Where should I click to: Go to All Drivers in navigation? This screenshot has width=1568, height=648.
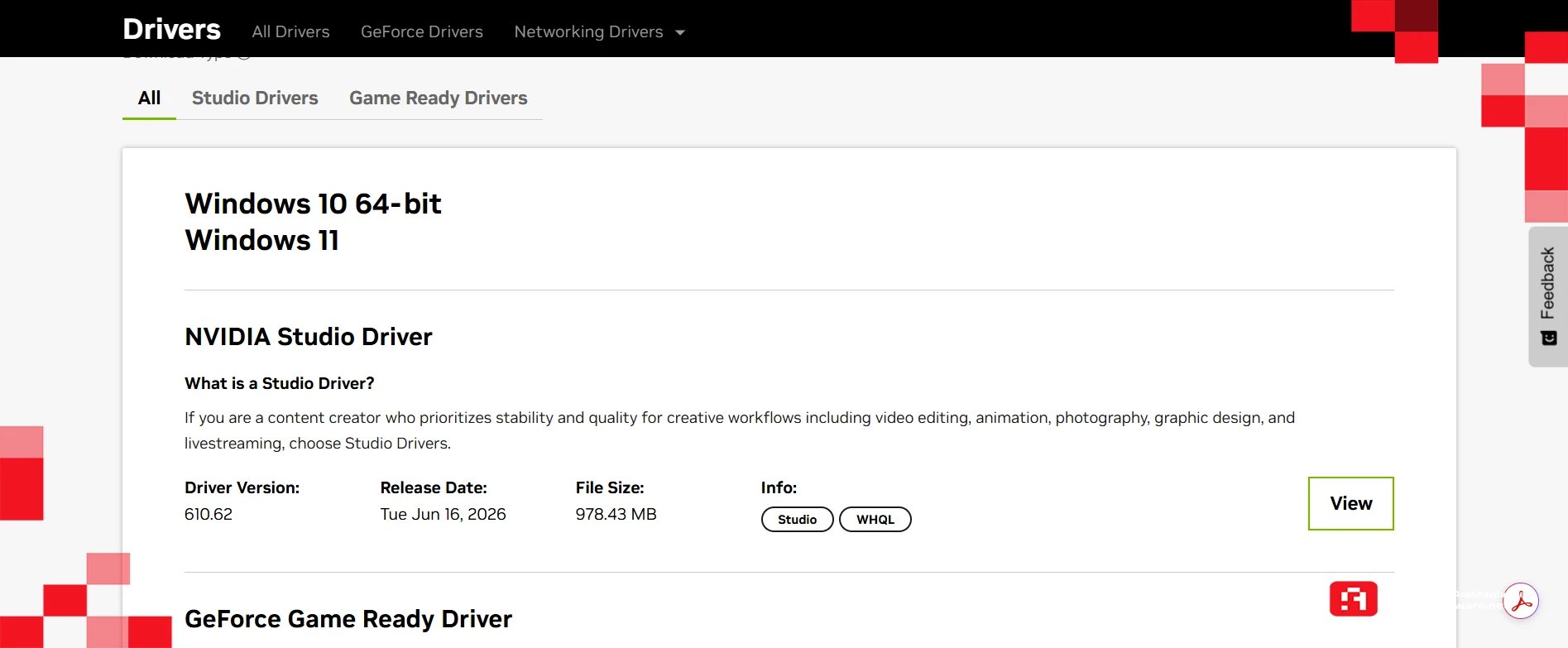(x=290, y=31)
